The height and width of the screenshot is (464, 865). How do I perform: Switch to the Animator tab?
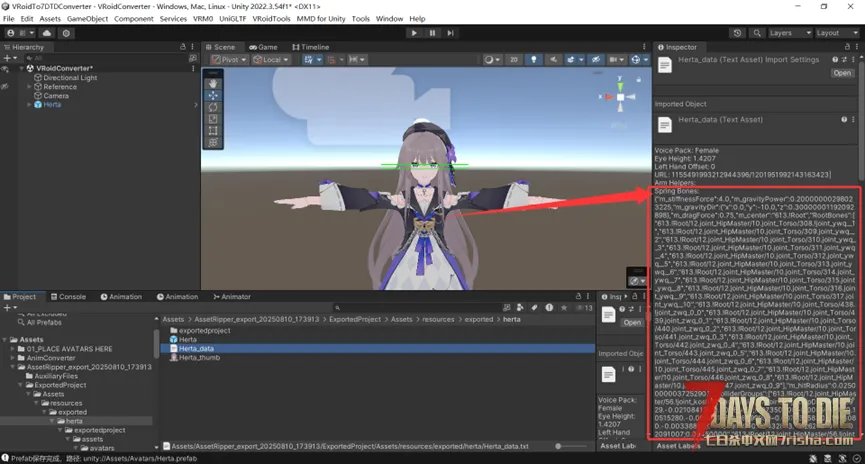(232, 296)
